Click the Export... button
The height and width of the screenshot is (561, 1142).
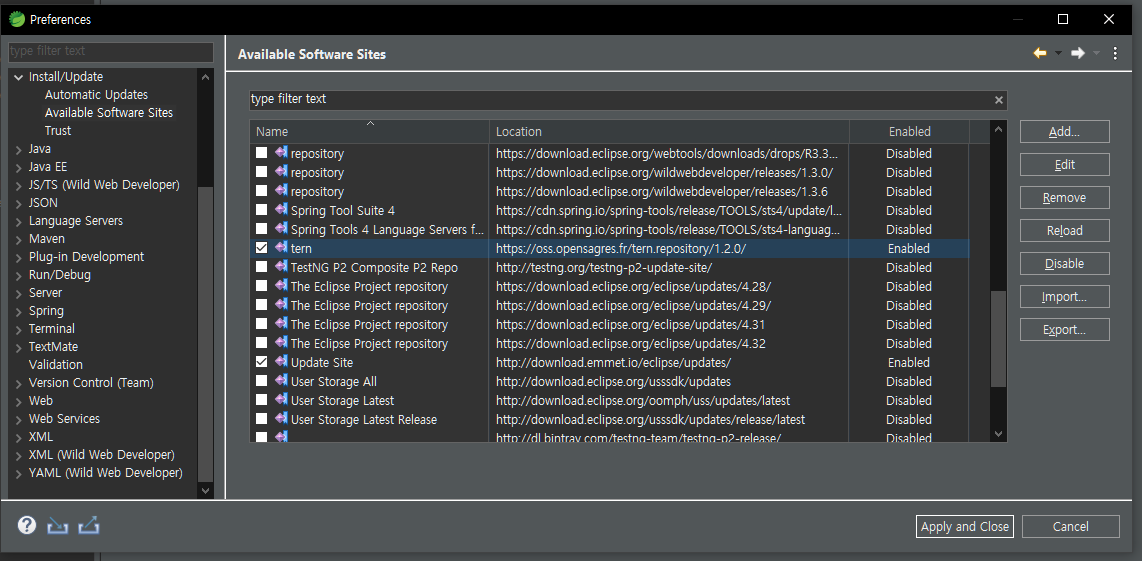click(1064, 329)
